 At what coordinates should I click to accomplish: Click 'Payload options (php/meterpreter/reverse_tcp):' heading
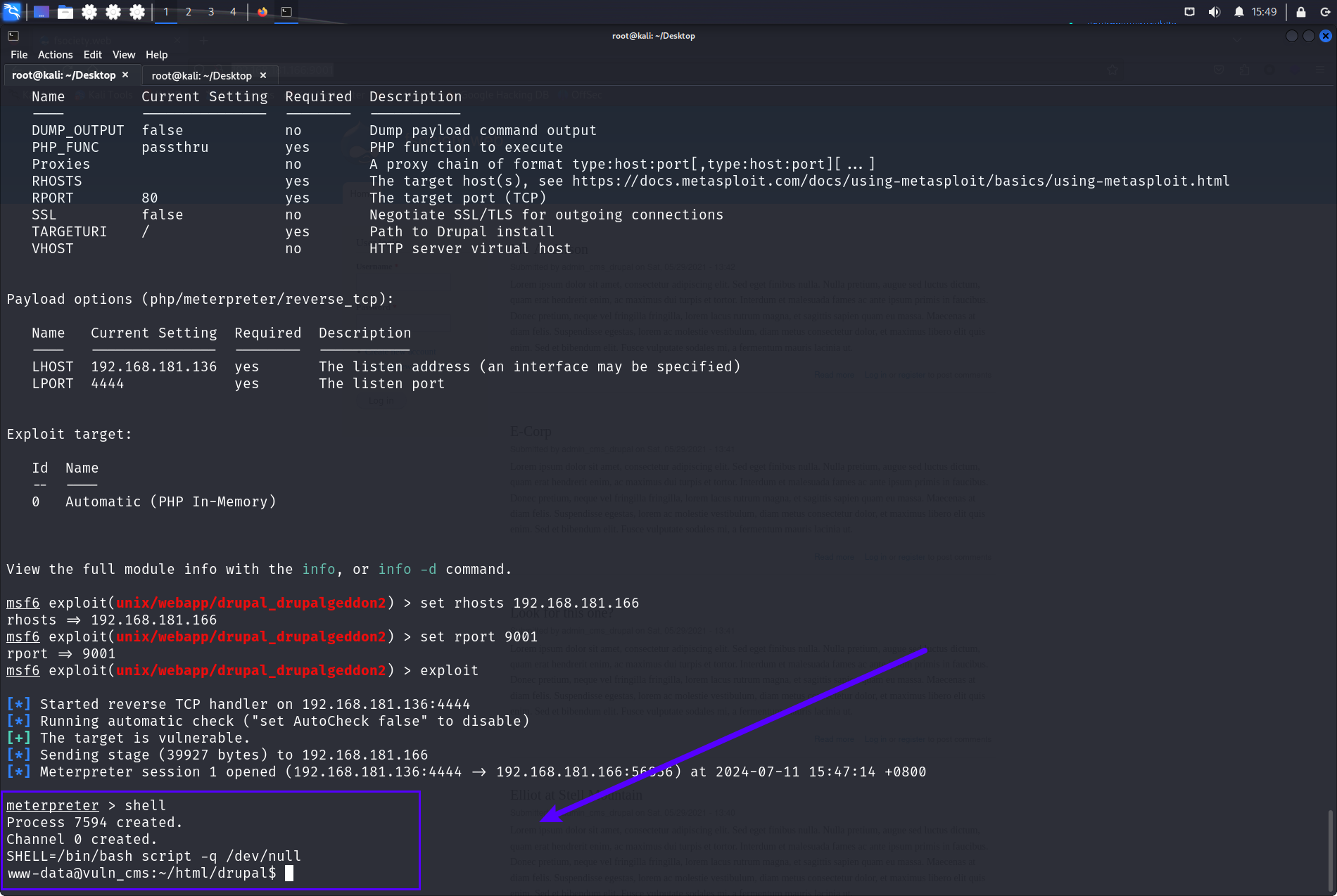point(200,299)
